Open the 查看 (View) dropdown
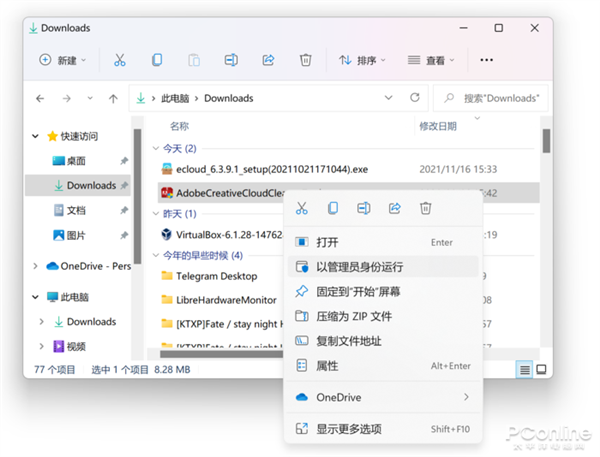 (x=431, y=60)
